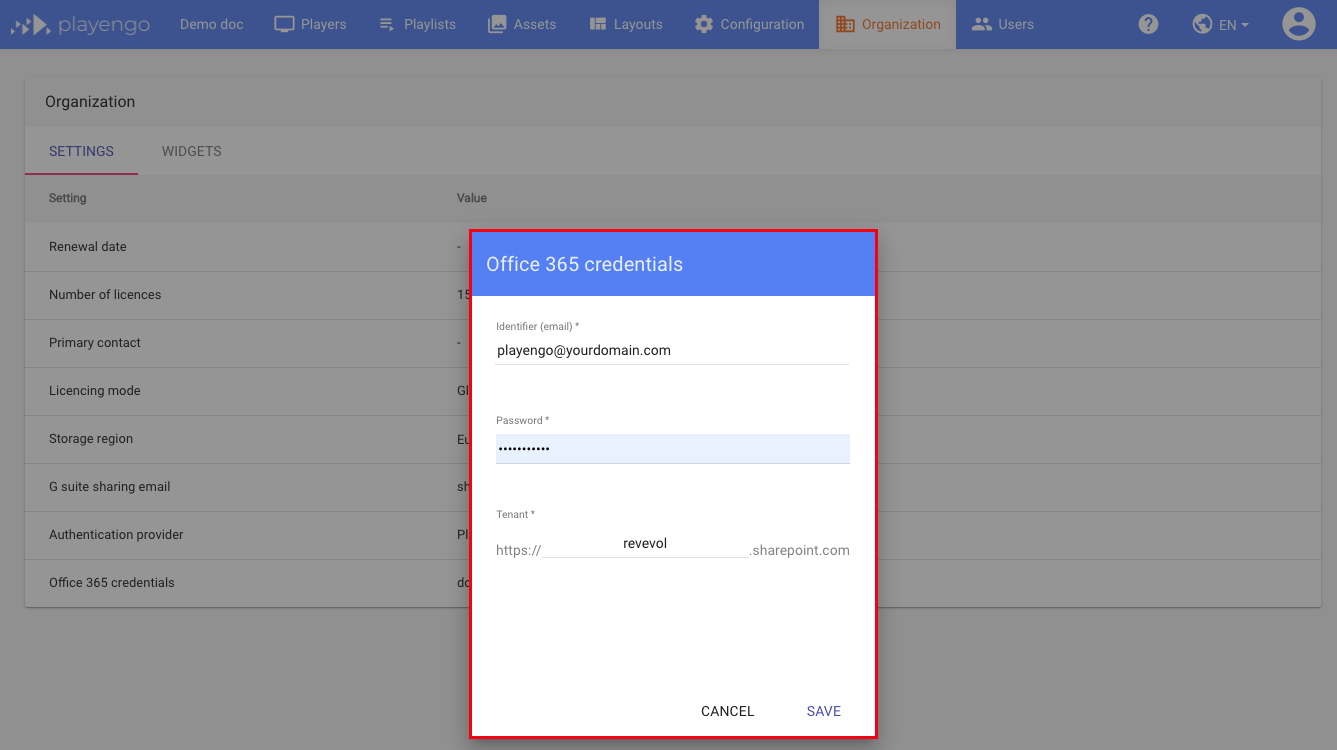This screenshot has width=1337, height=750.
Task: Click CANCEL in the credentials dialog
Action: tap(728, 711)
